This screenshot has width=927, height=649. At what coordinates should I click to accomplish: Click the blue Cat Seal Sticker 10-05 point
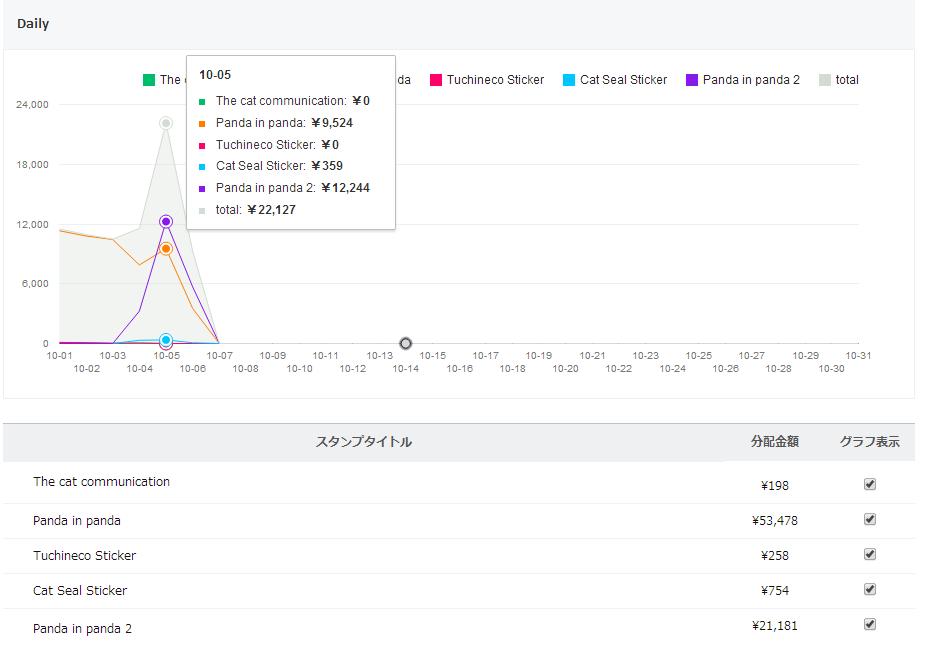pos(166,340)
